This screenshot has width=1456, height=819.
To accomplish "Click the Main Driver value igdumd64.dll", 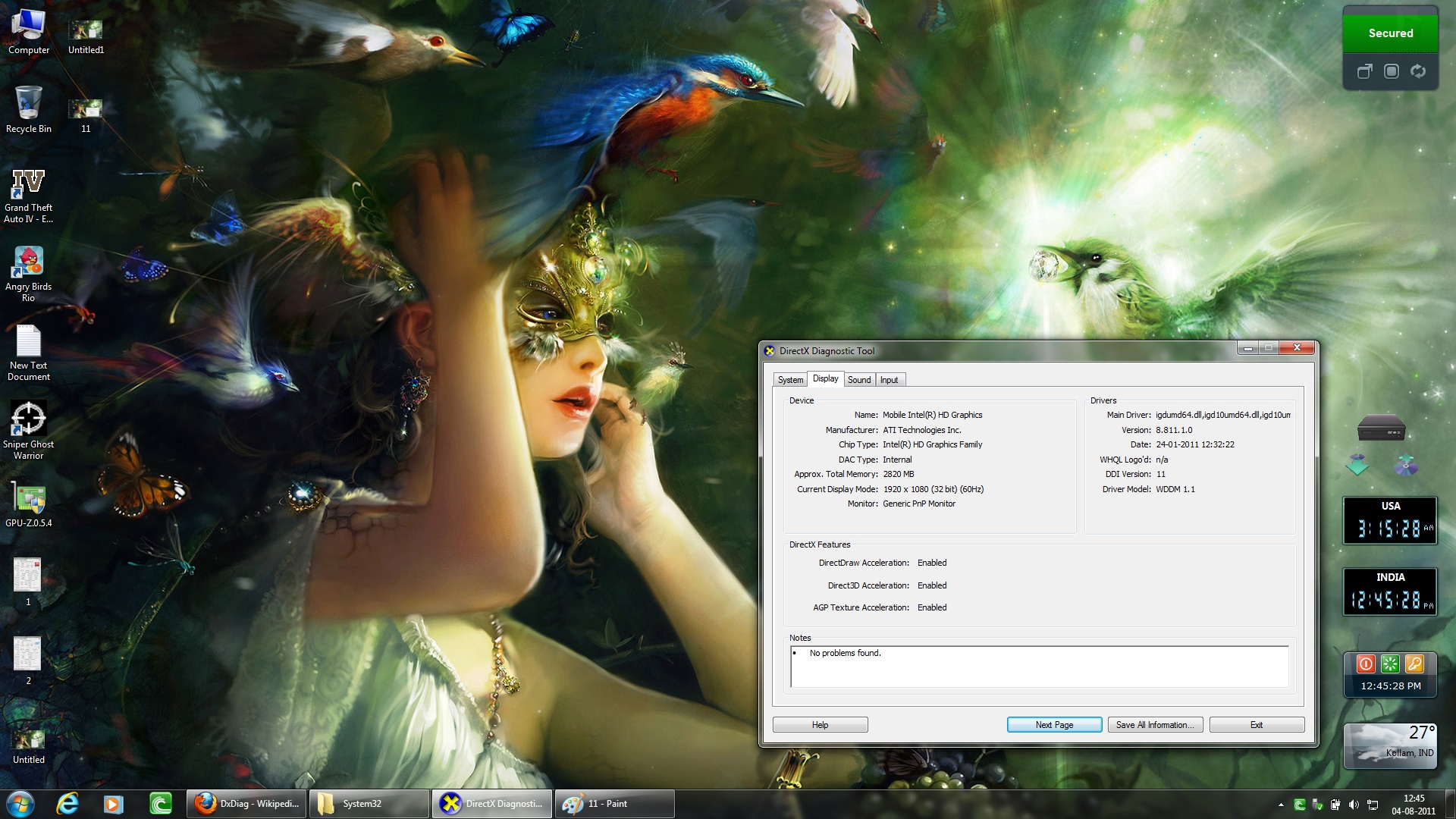I will (1222, 415).
